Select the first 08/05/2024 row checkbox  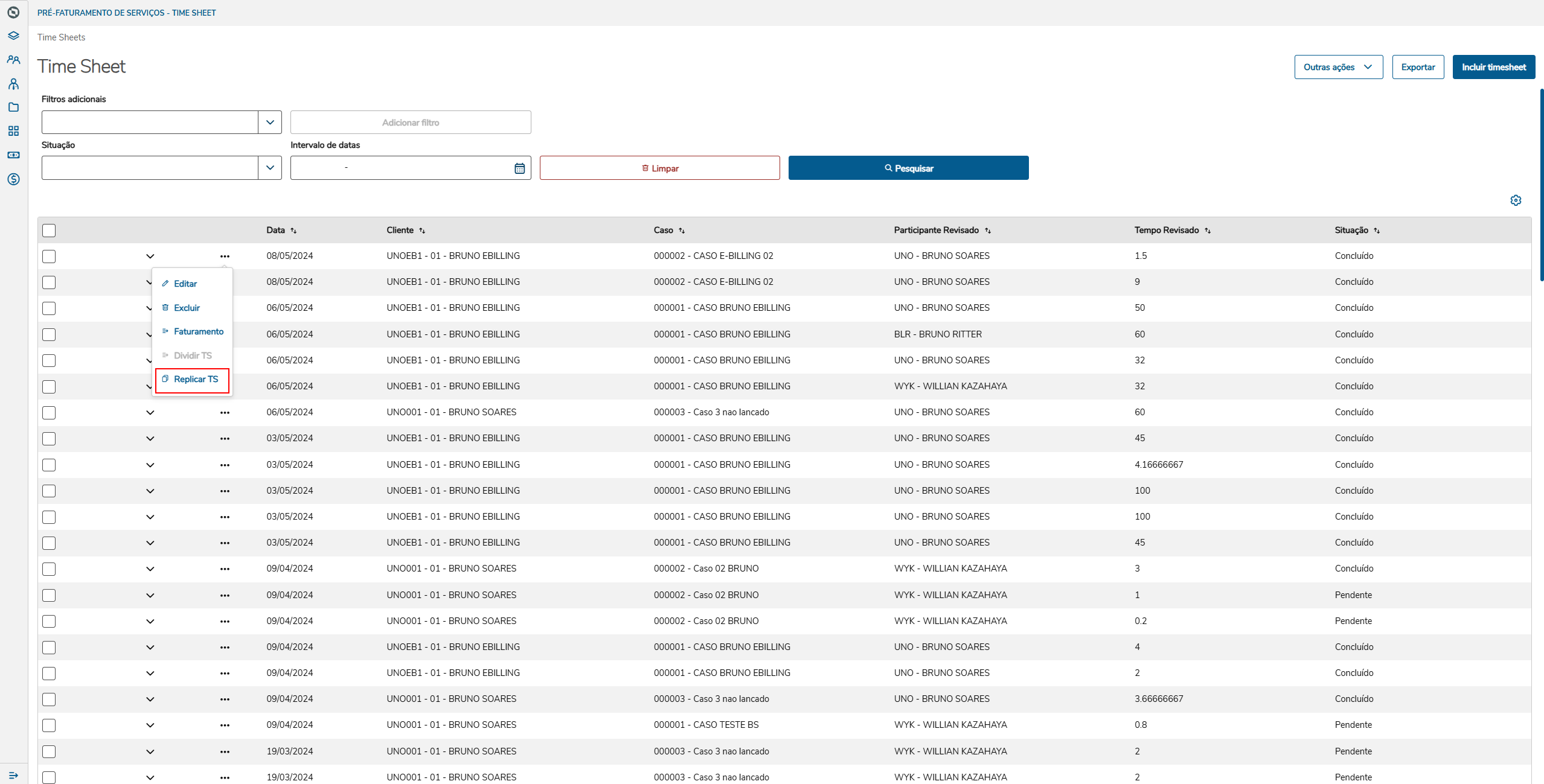click(49, 257)
